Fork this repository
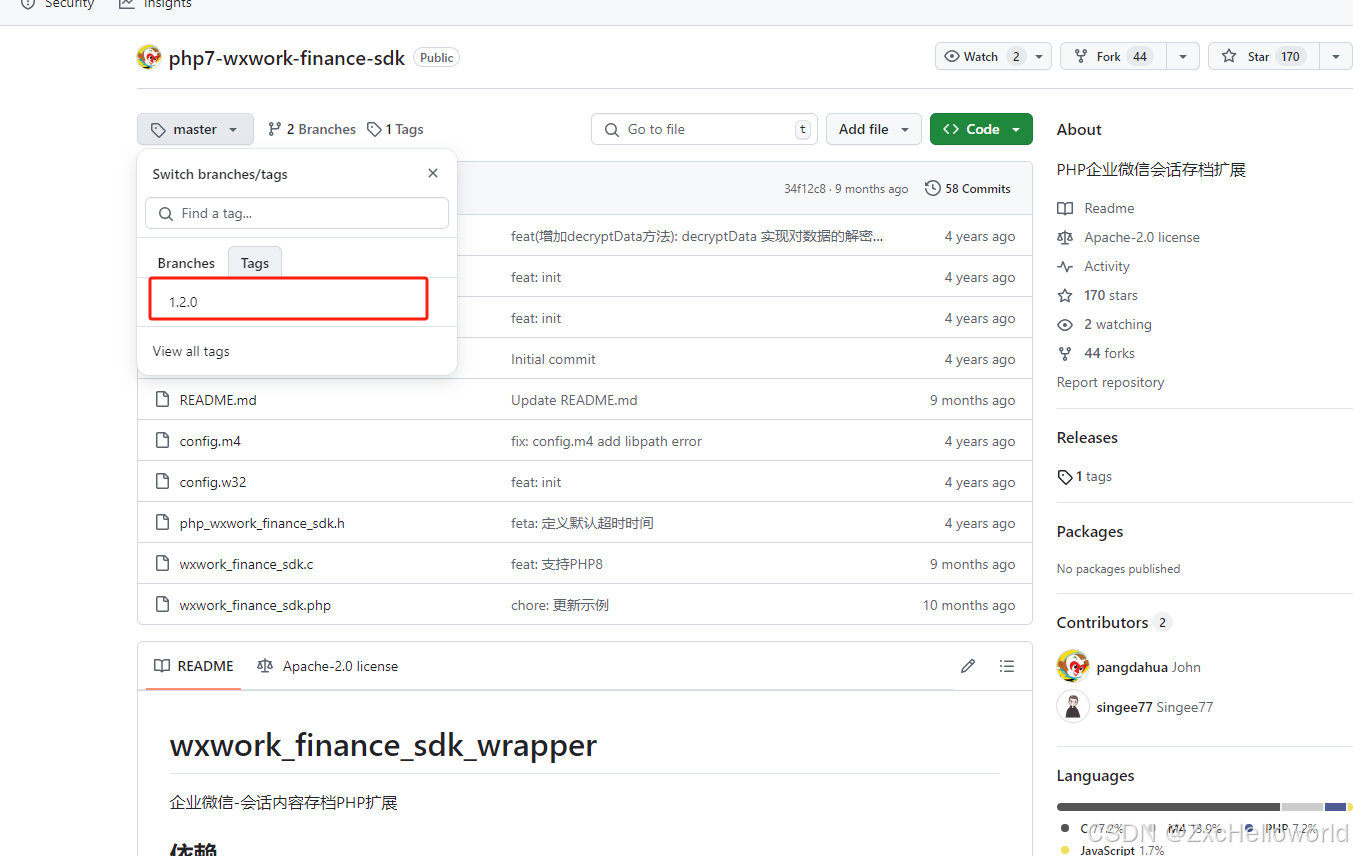Image resolution: width=1353 pixels, height=856 pixels. 1113,57
